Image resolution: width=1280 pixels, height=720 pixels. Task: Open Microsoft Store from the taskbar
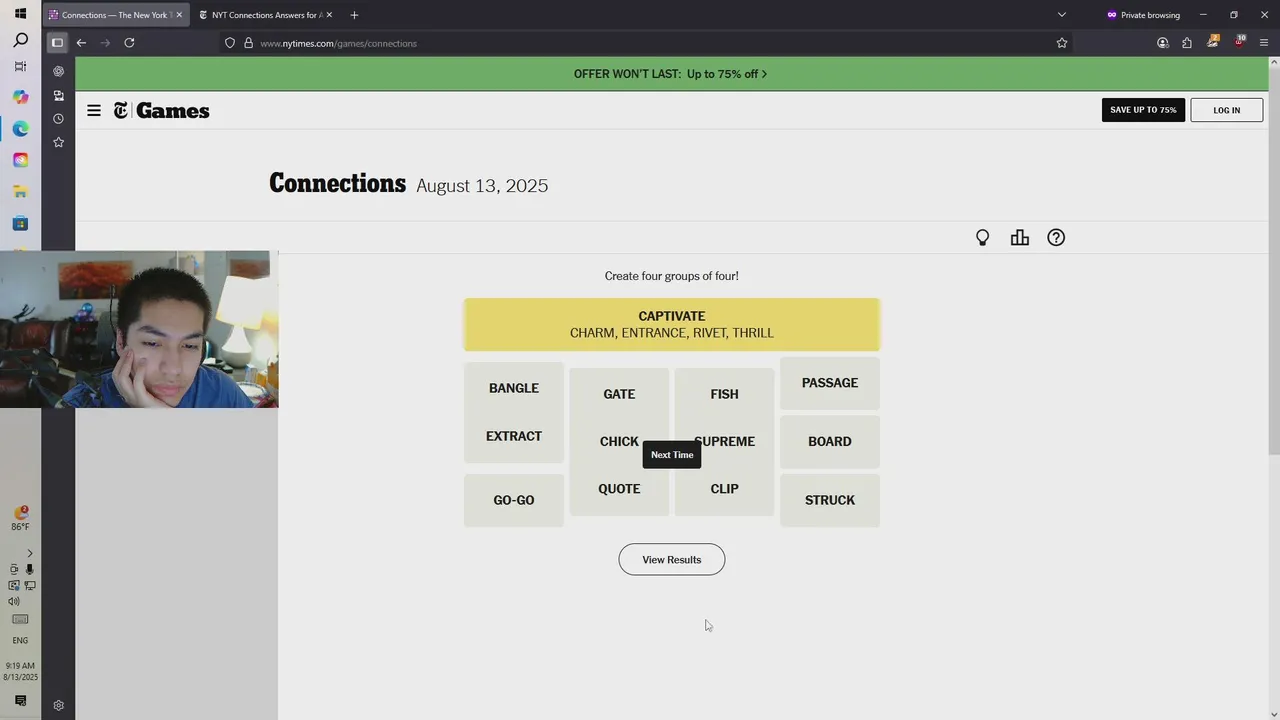(20, 223)
